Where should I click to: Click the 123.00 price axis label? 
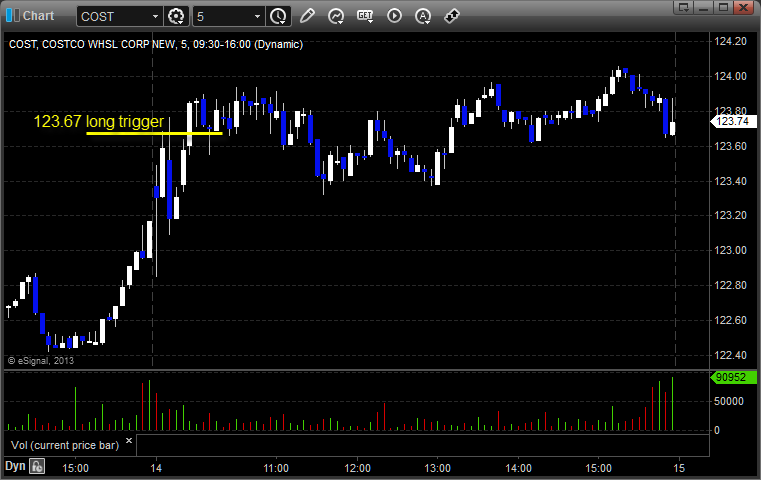click(730, 250)
